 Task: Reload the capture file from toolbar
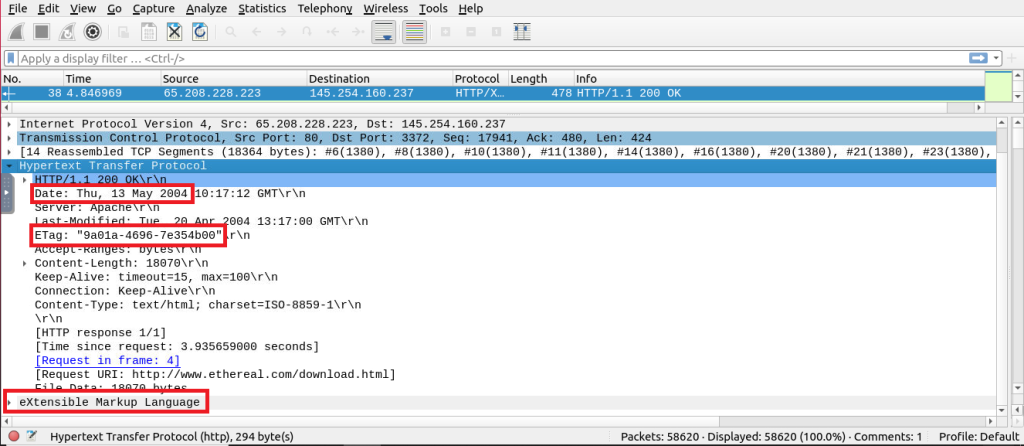[200, 31]
